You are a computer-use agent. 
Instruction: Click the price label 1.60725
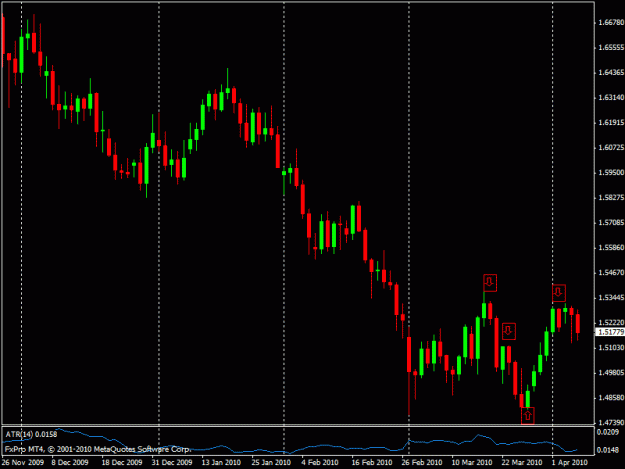coord(611,147)
